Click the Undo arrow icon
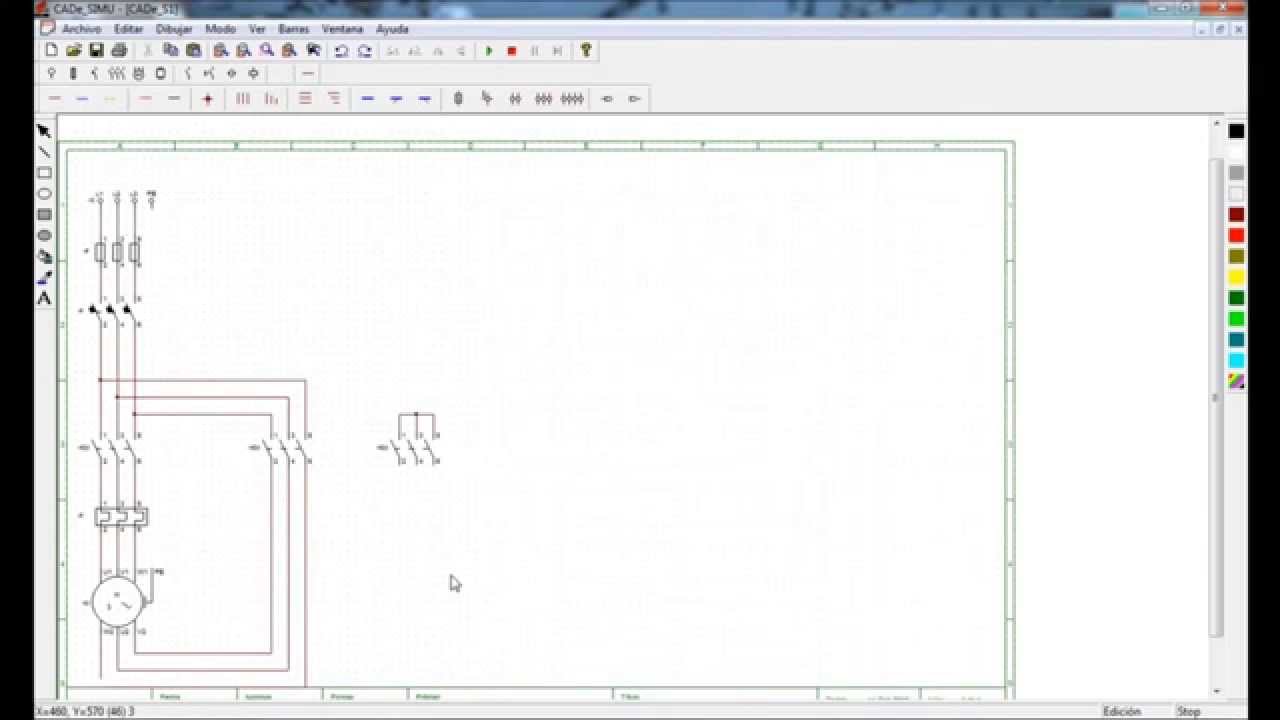Screen dimensions: 1280x720 tap(341, 50)
